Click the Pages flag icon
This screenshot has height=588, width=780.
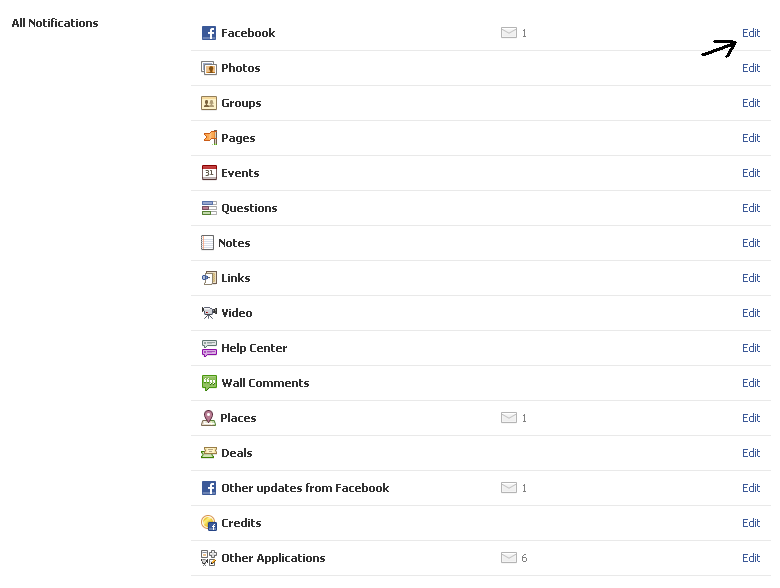208,138
